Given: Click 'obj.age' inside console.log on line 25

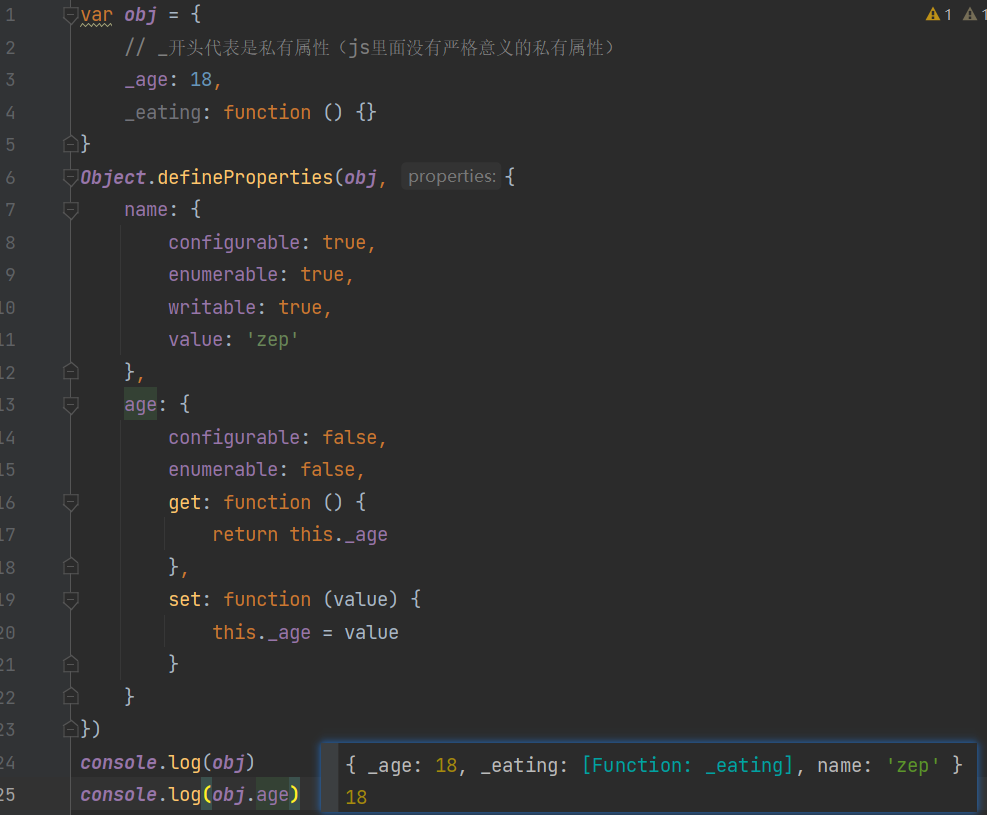Looking at the screenshot, I should pyautogui.click(x=251, y=795).
